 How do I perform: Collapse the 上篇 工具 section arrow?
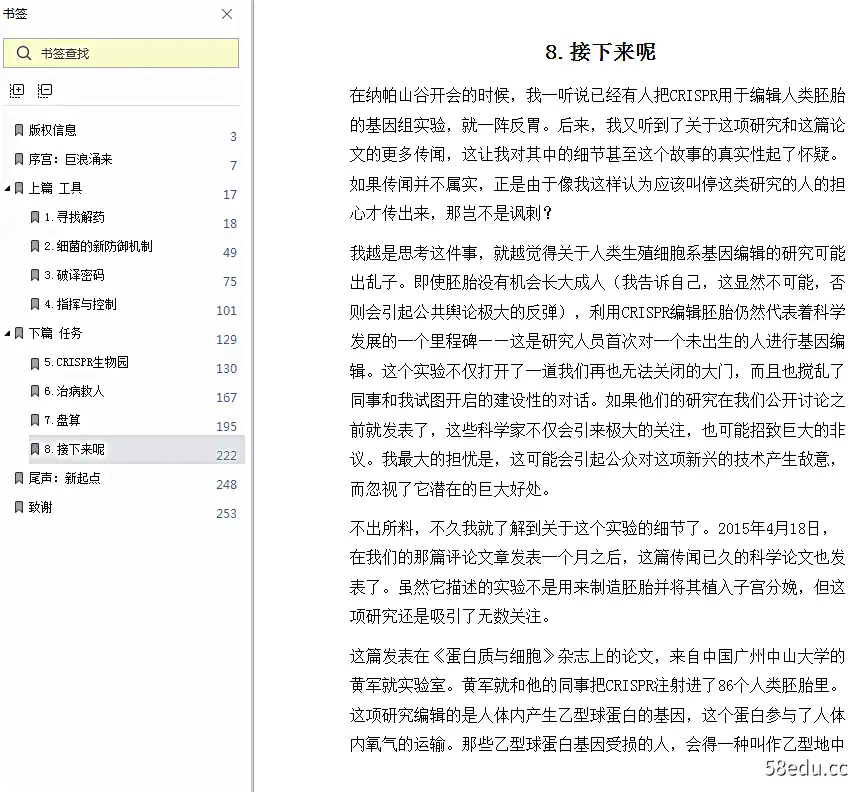pos(7,188)
